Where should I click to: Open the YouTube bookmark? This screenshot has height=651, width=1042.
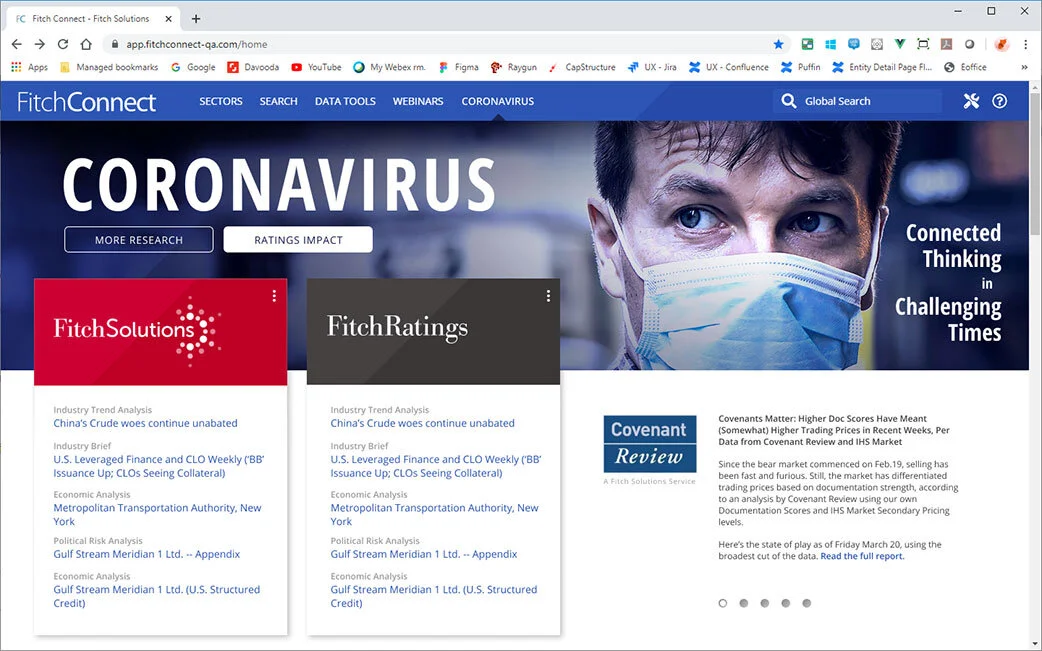pos(316,67)
